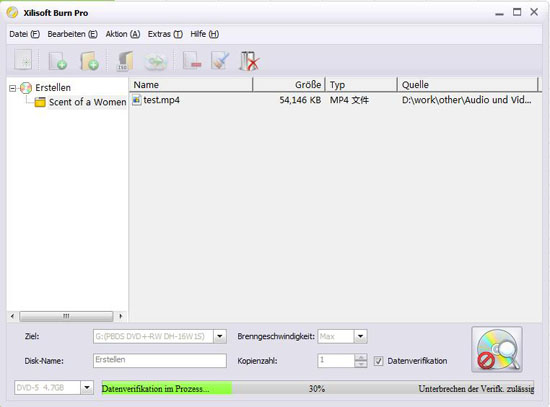Screen dimensions: 550x407
Task: Click the new project toolbar icon
Action: [23, 60]
